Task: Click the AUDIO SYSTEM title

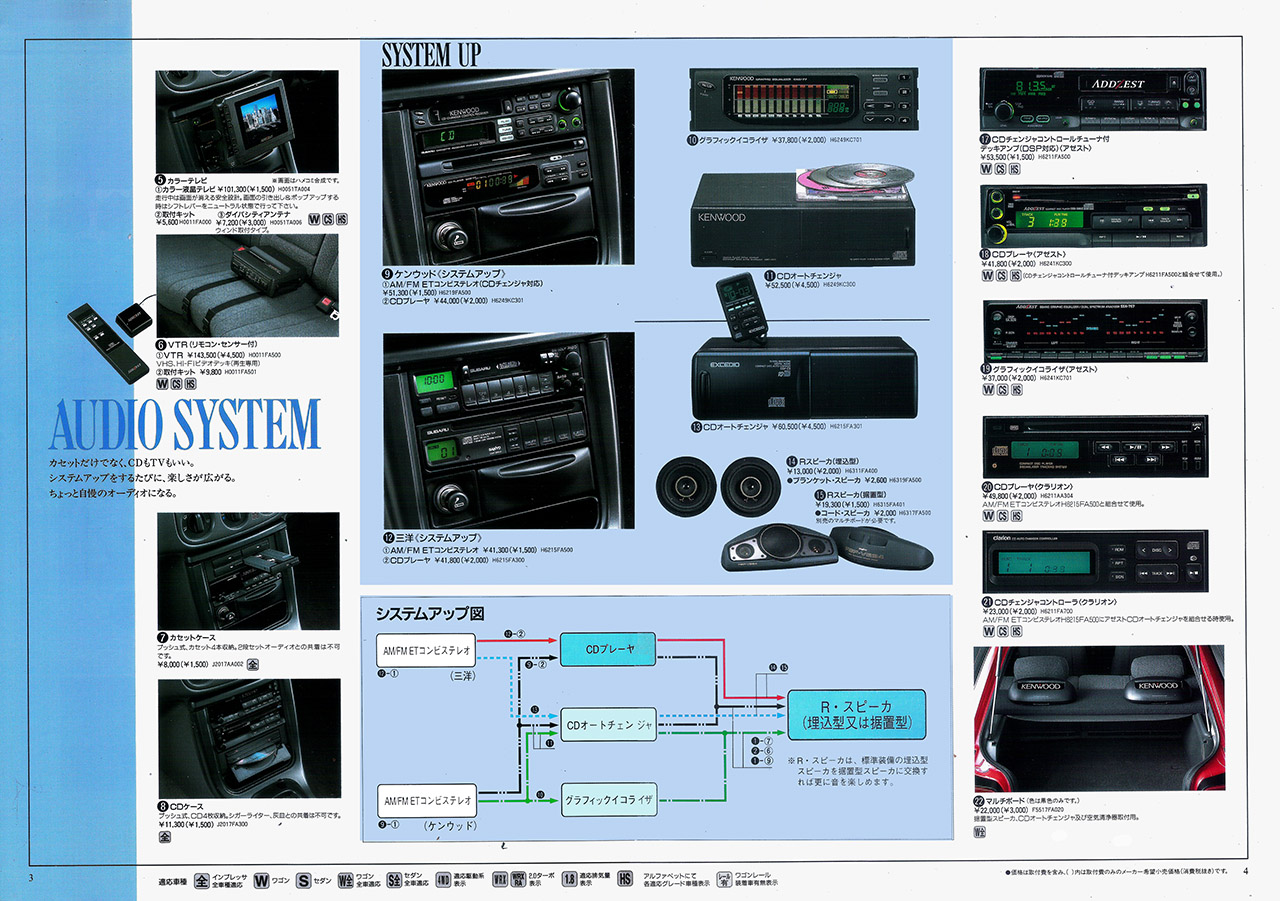Action: point(186,424)
